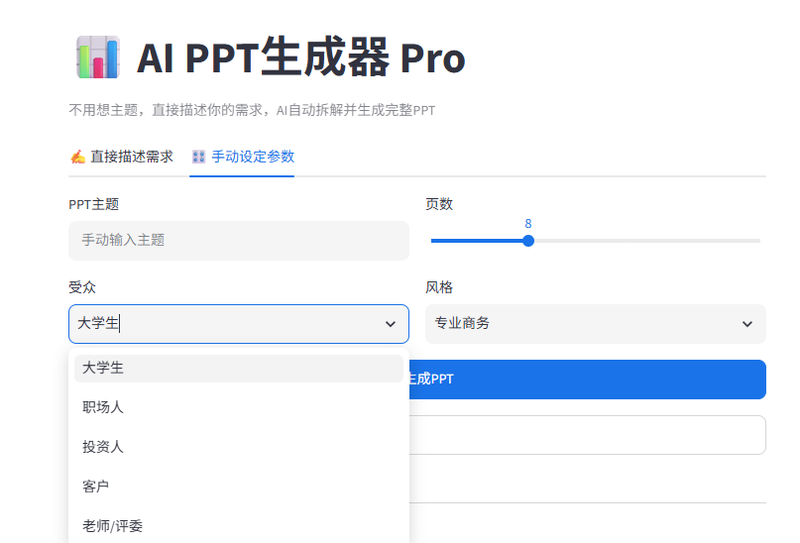Focus the PPT主题 input field
800x543 pixels.
(x=239, y=240)
